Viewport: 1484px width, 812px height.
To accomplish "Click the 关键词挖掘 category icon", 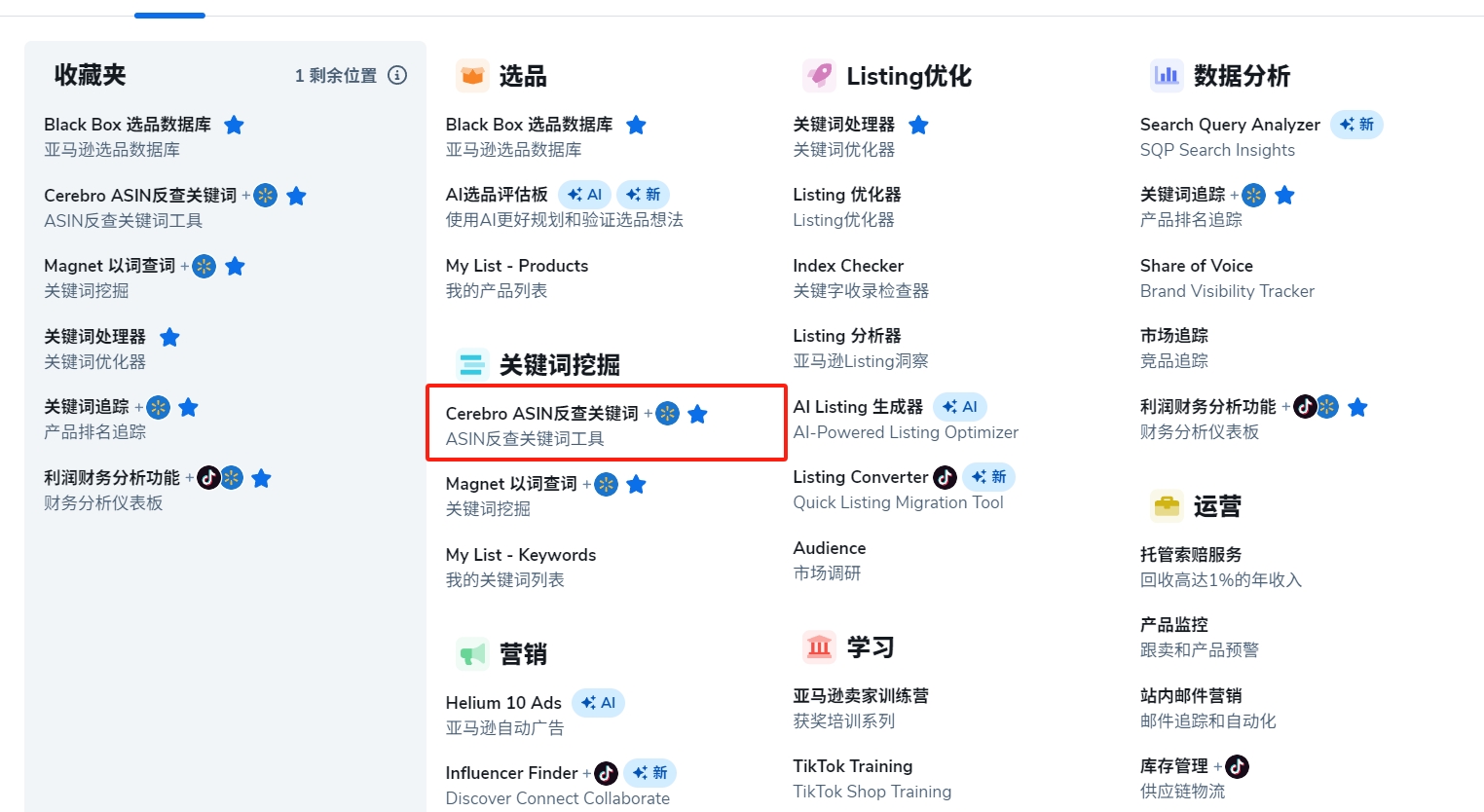I will 472,364.
